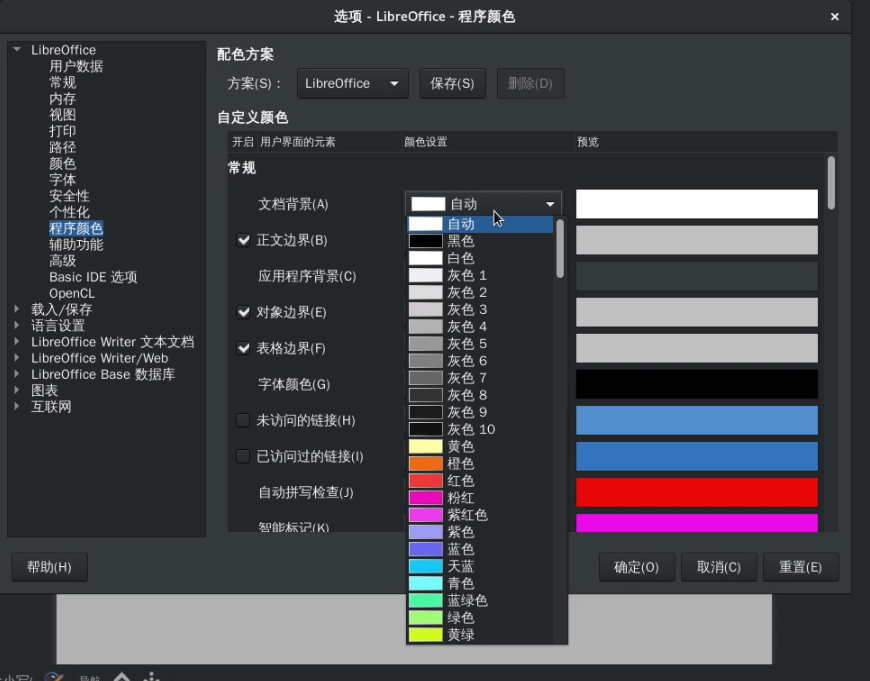Select 黄绿 color option
The height and width of the screenshot is (681, 870).
480,634
